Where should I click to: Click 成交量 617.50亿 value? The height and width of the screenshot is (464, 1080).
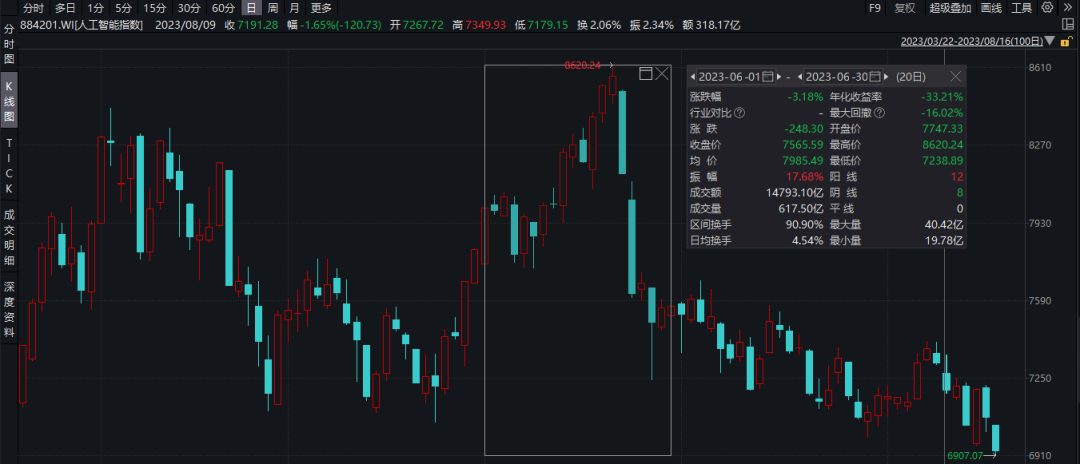pyautogui.click(x=800, y=209)
